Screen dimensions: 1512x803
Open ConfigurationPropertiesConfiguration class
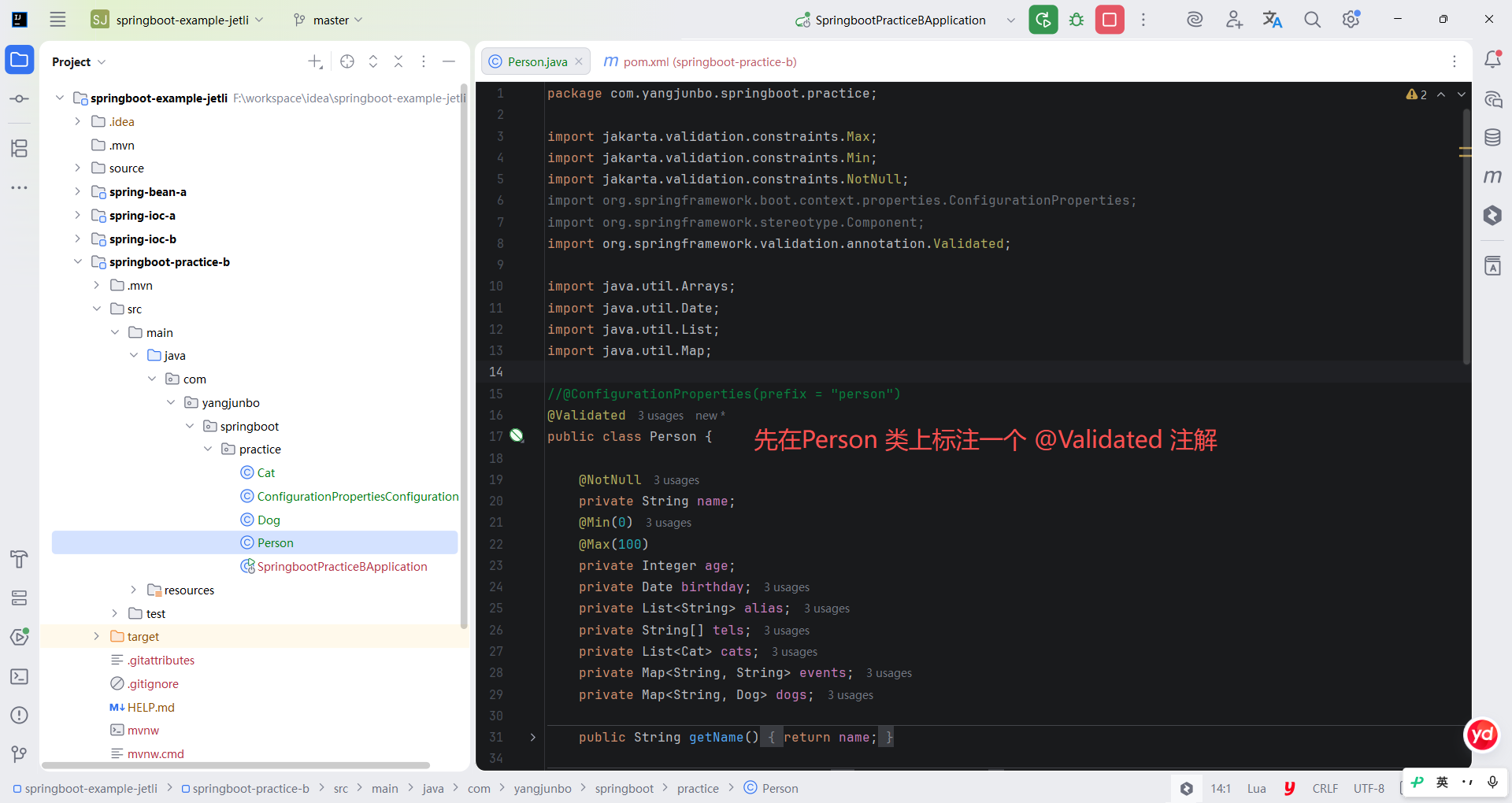349,496
